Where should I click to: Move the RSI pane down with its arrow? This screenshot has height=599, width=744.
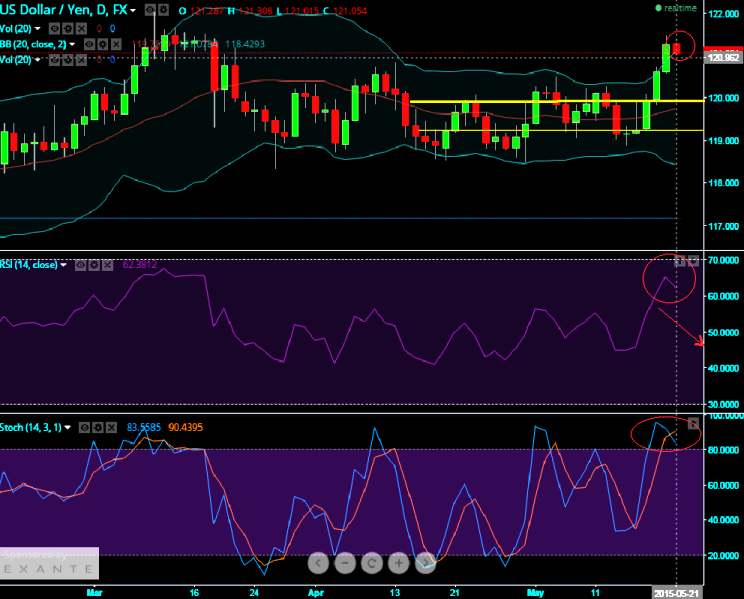(x=694, y=261)
